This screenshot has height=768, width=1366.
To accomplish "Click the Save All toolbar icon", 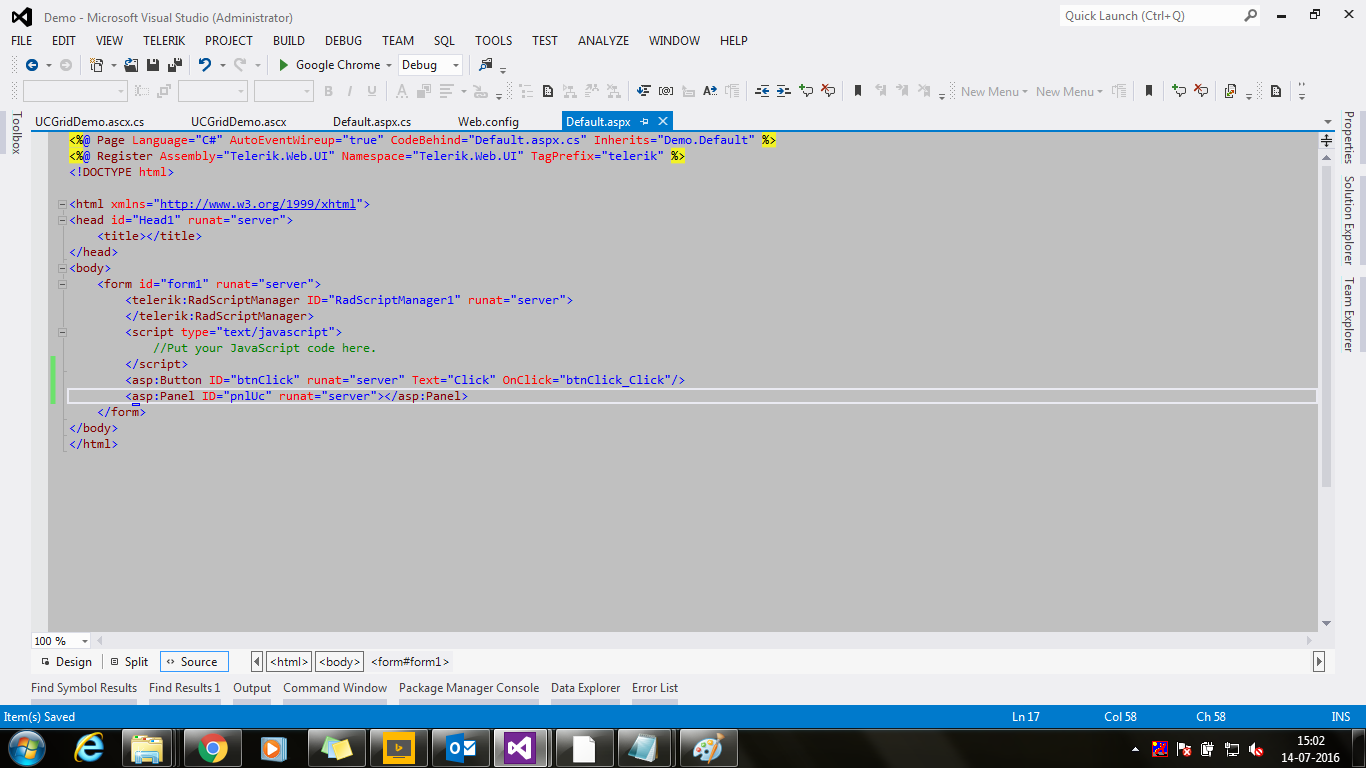I will click(174, 65).
